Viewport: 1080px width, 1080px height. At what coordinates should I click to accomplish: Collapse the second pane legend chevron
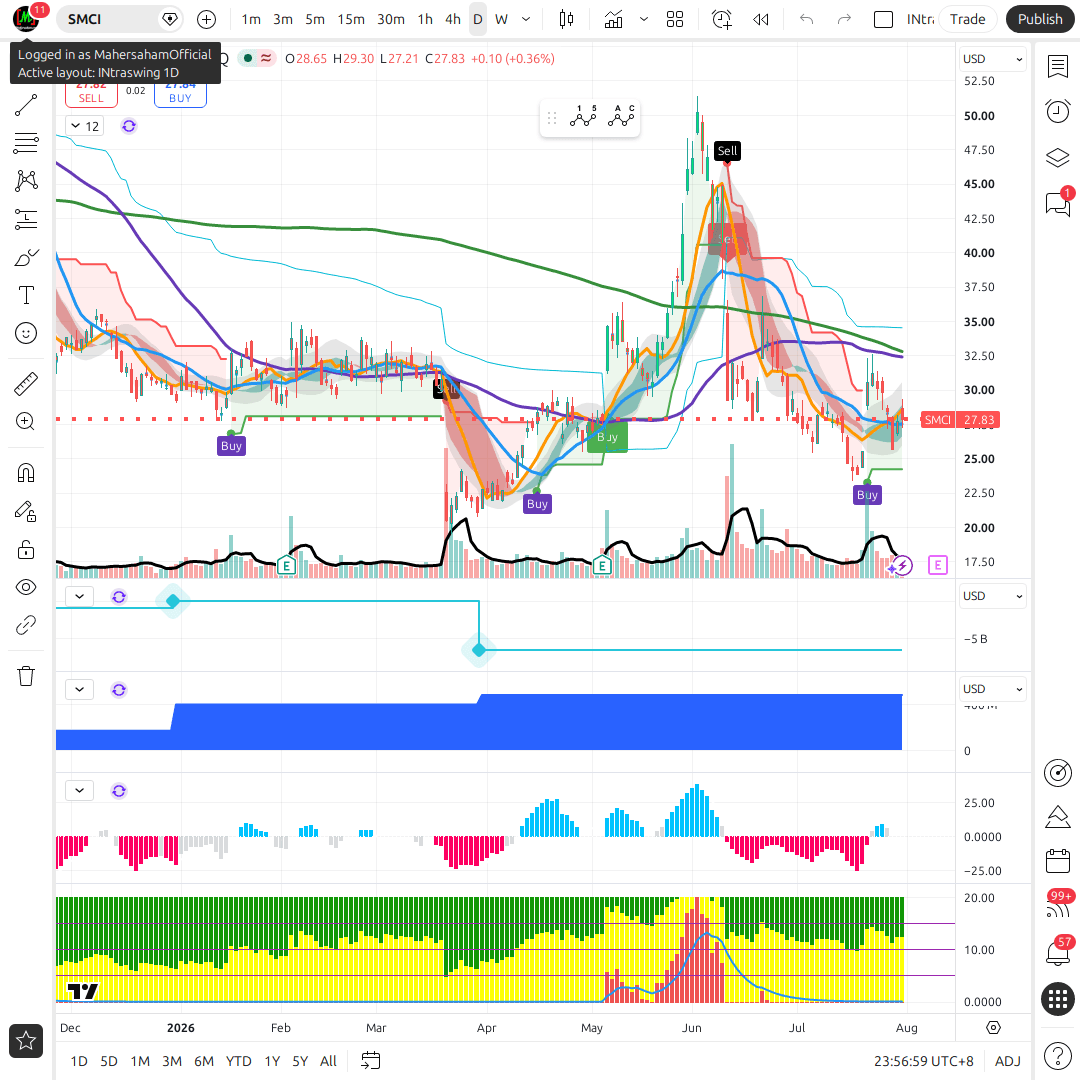(x=79, y=596)
